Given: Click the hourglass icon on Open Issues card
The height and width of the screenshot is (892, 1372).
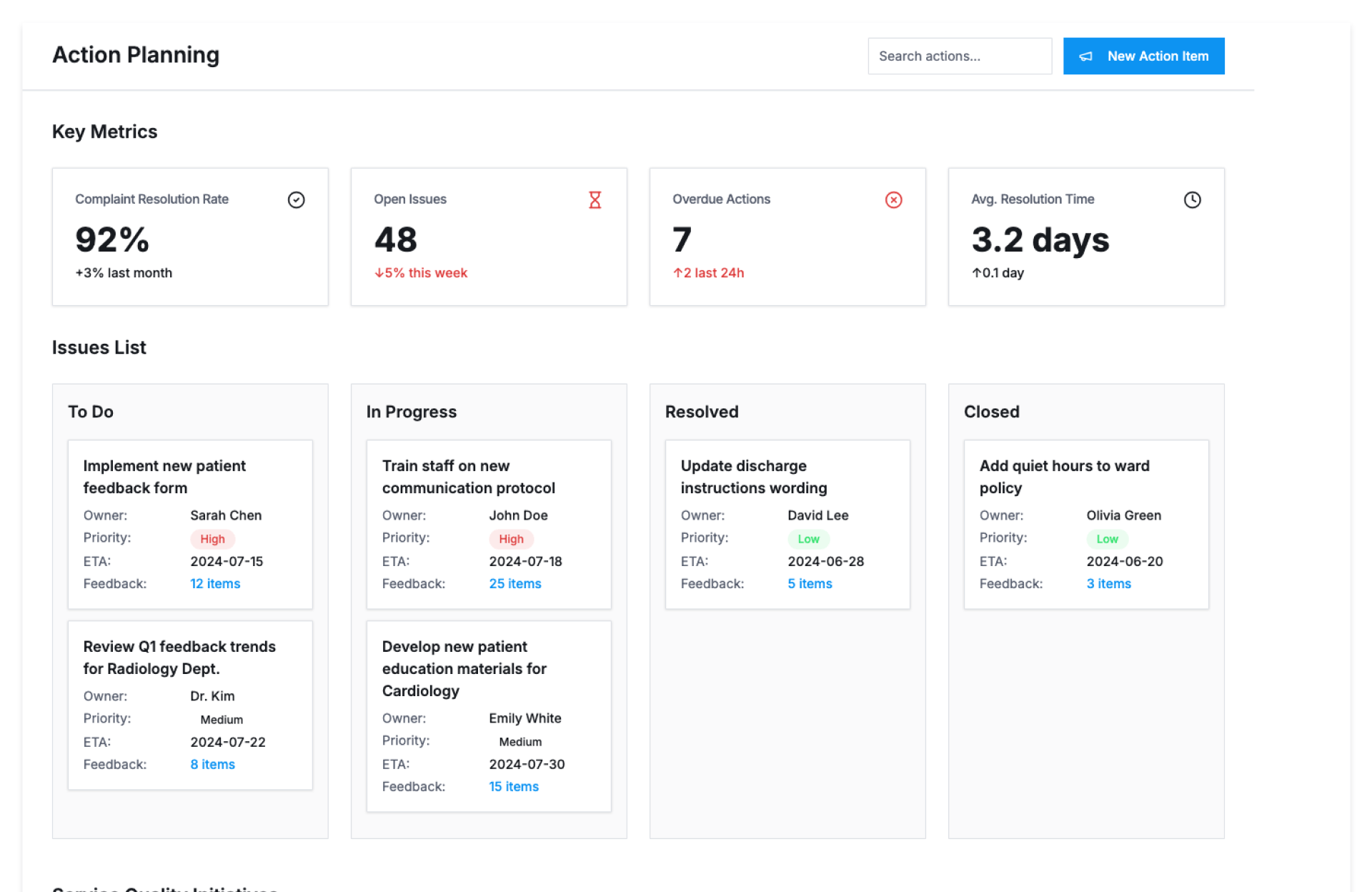Looking at the screenshot, I should [x=595, y=200].
